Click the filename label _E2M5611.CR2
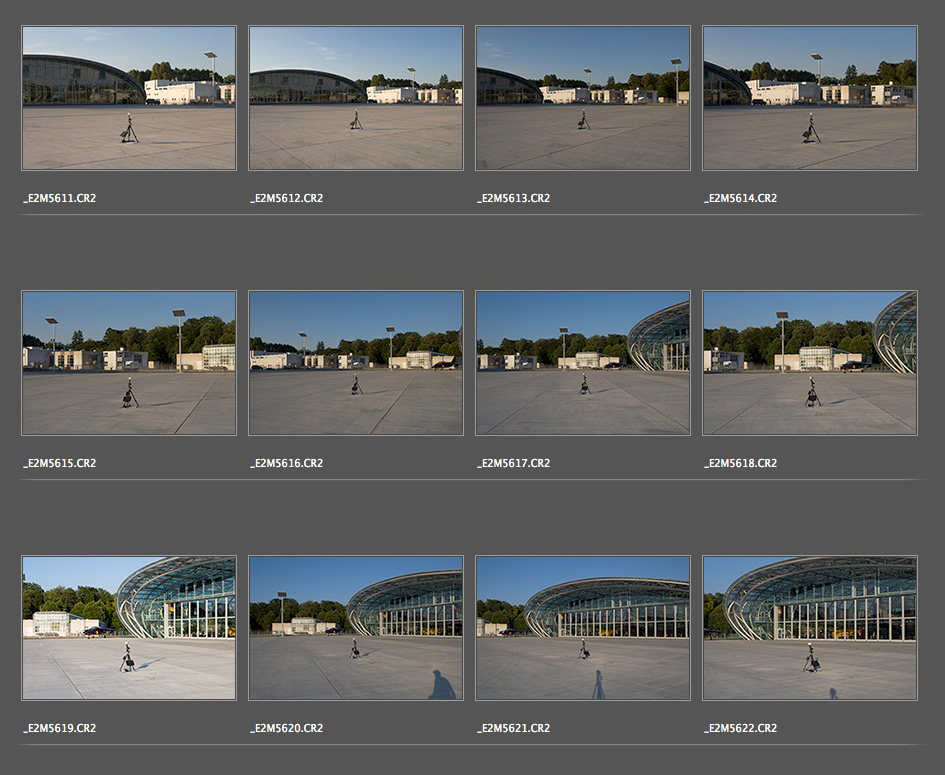 (x=60, y=198)
